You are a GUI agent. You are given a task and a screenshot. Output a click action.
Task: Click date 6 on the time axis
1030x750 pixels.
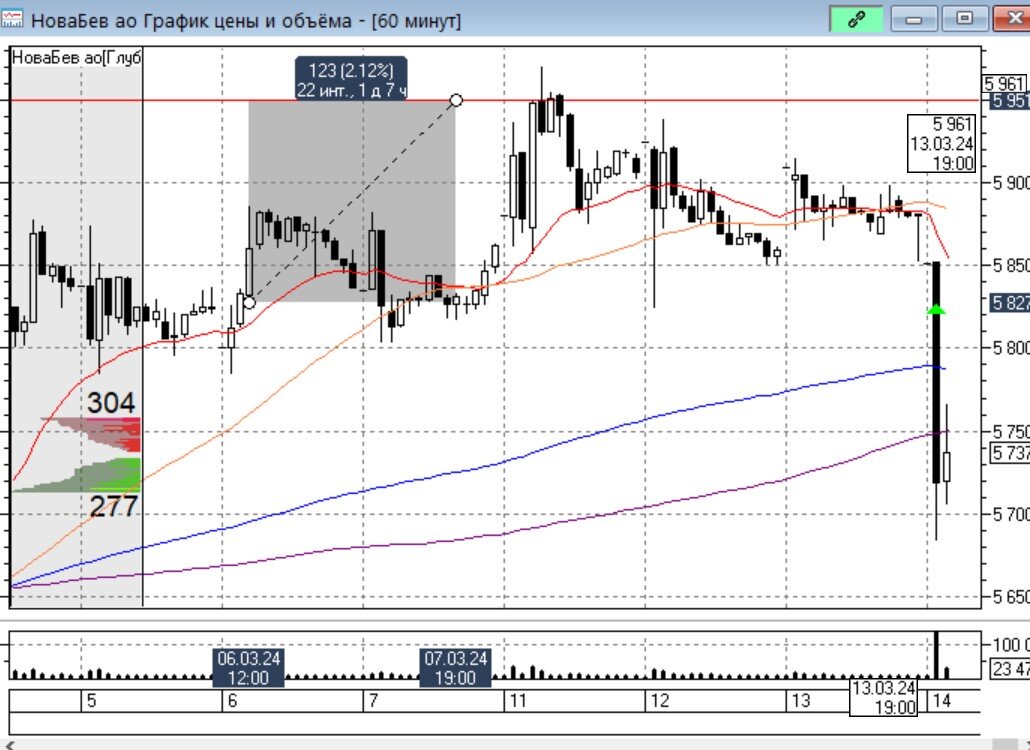click(x=232, y=701)
